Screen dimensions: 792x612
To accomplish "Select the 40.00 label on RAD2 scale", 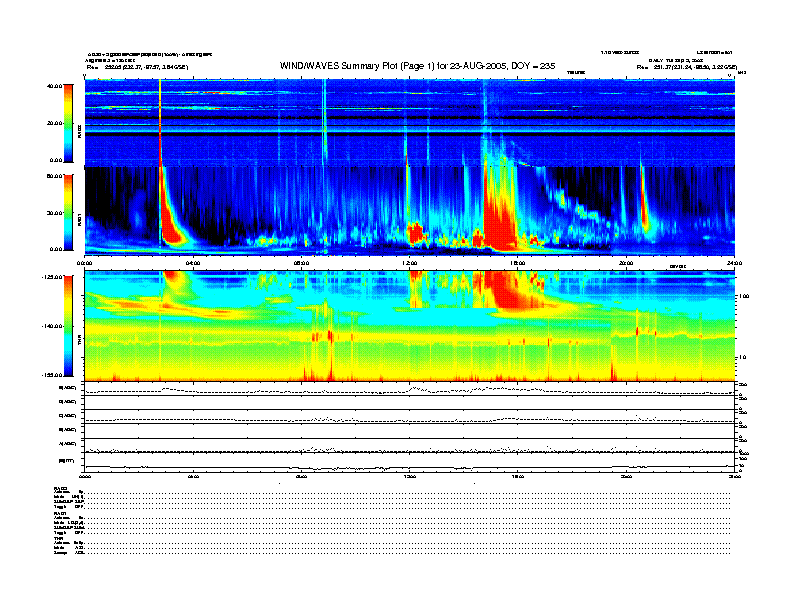I will click(x=54, y=86).
